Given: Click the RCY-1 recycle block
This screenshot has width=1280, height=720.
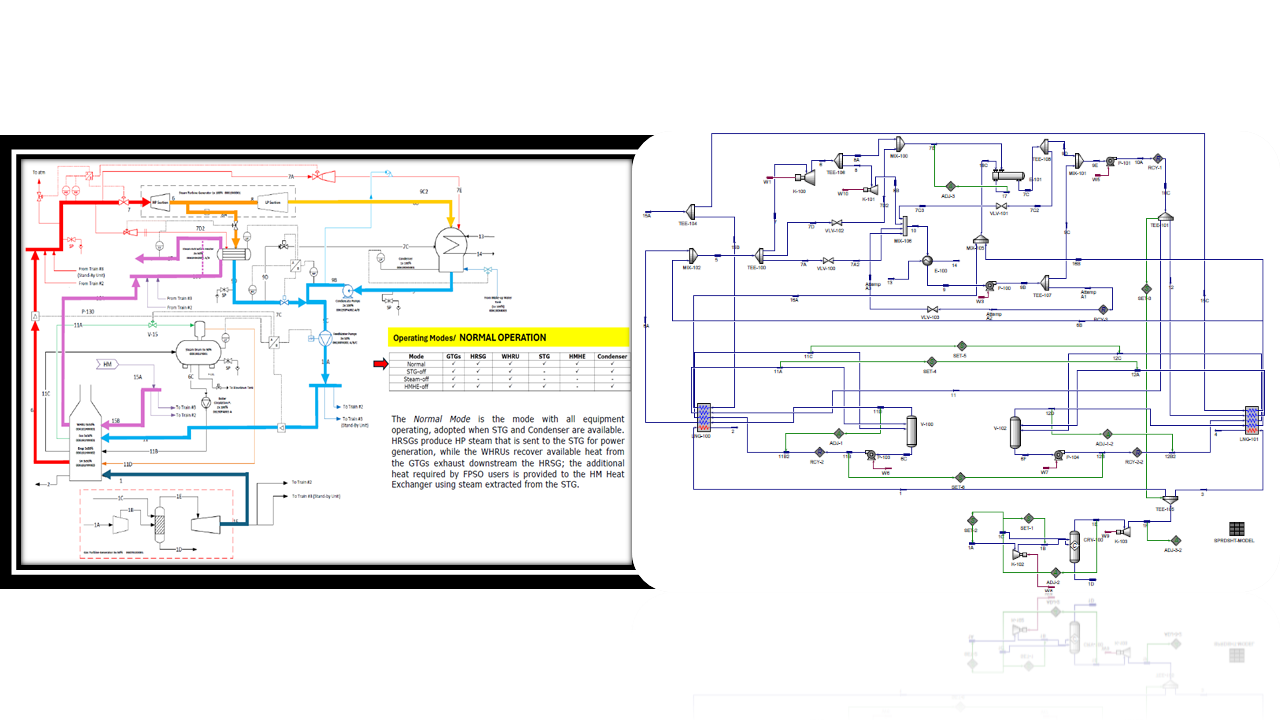Looking at the screenshot, I should click(x=1157, y=158).
